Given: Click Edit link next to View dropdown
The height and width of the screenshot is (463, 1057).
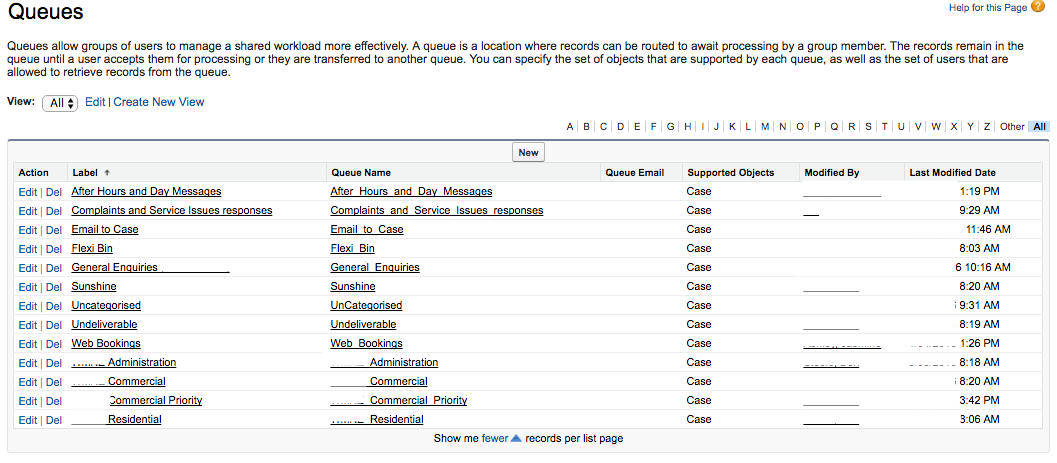Looking at the screenshot, I should click(x=95, y=102).
